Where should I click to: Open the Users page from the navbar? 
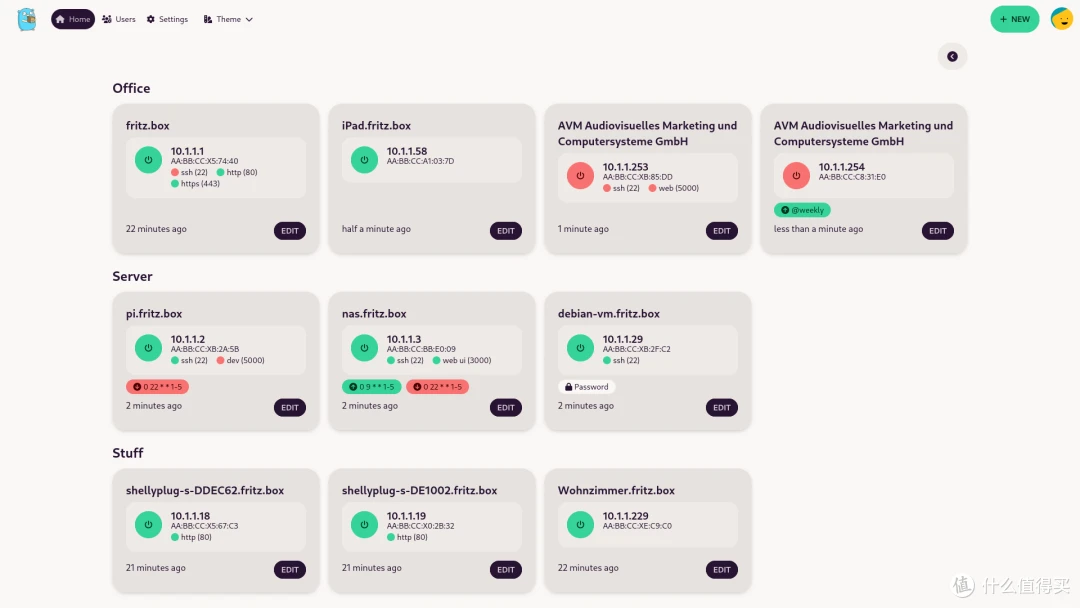point(119,18)
